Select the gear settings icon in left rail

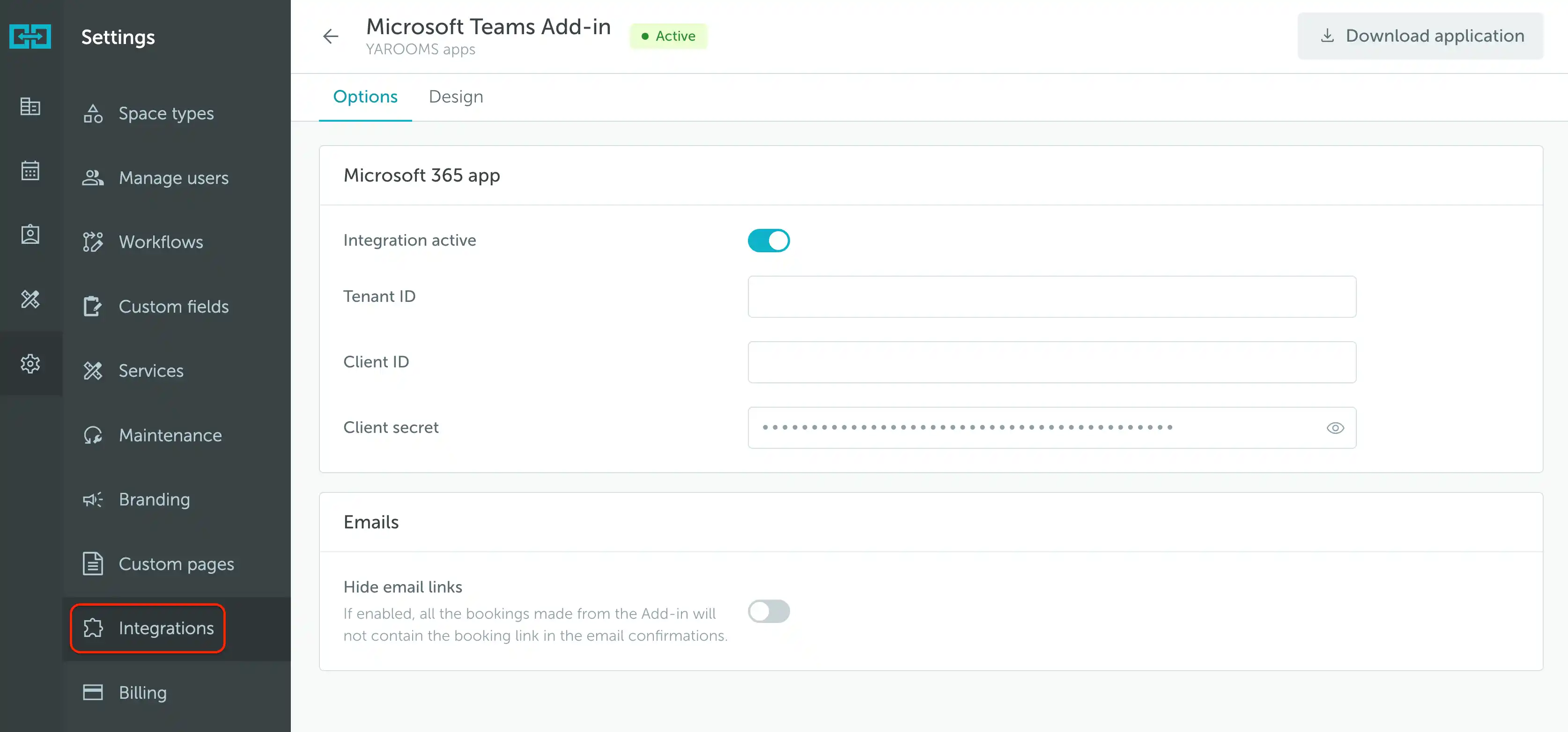pyautogui.click(x=30, y=363)
